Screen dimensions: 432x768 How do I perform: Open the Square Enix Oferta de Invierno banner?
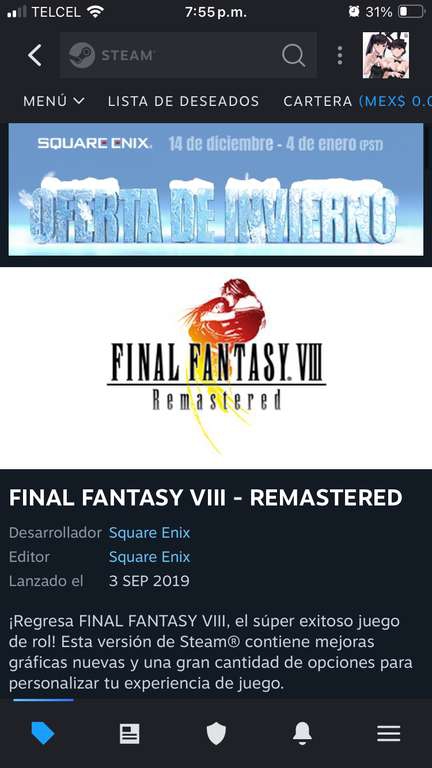point(216,189)
